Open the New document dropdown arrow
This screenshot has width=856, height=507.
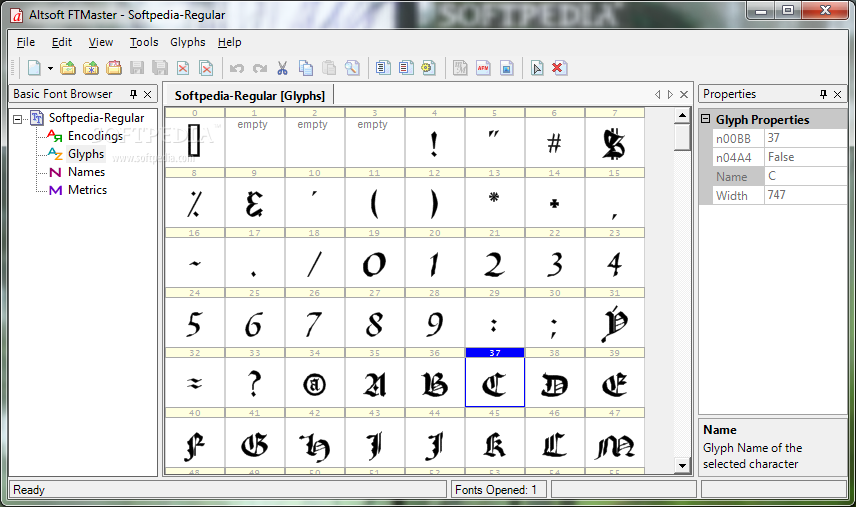50,68
